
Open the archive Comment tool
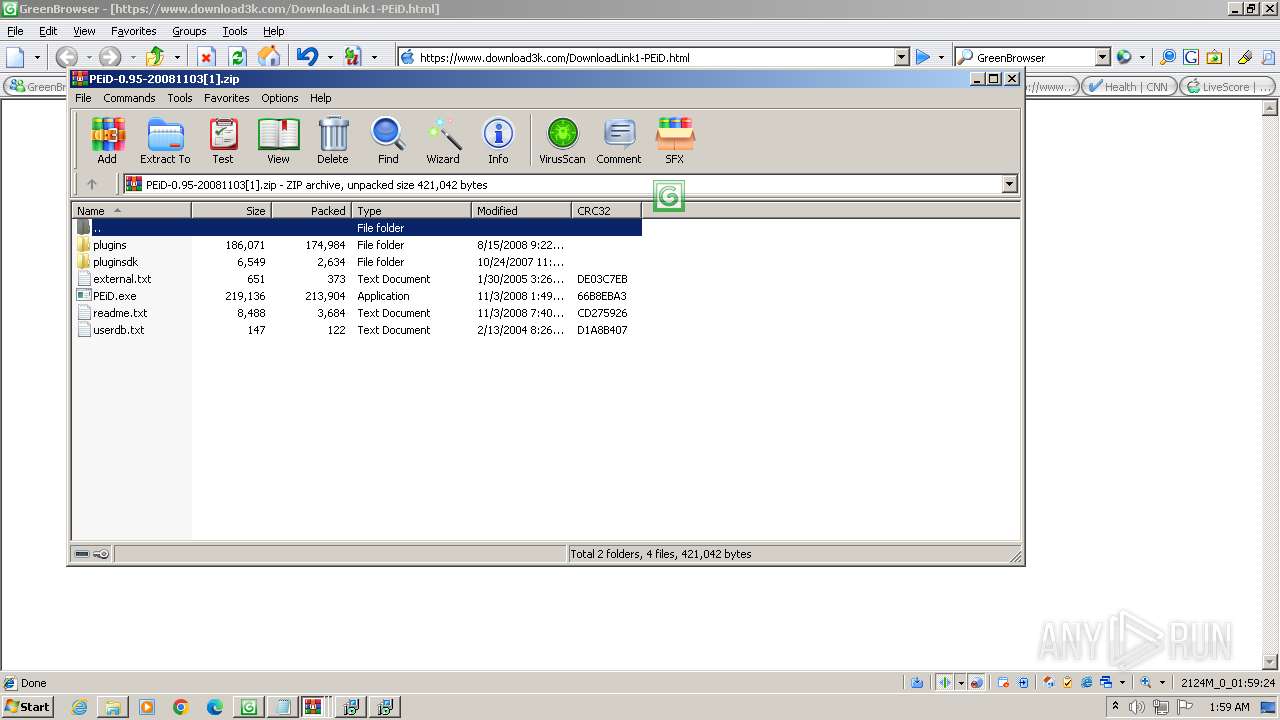tap(619, 140)
